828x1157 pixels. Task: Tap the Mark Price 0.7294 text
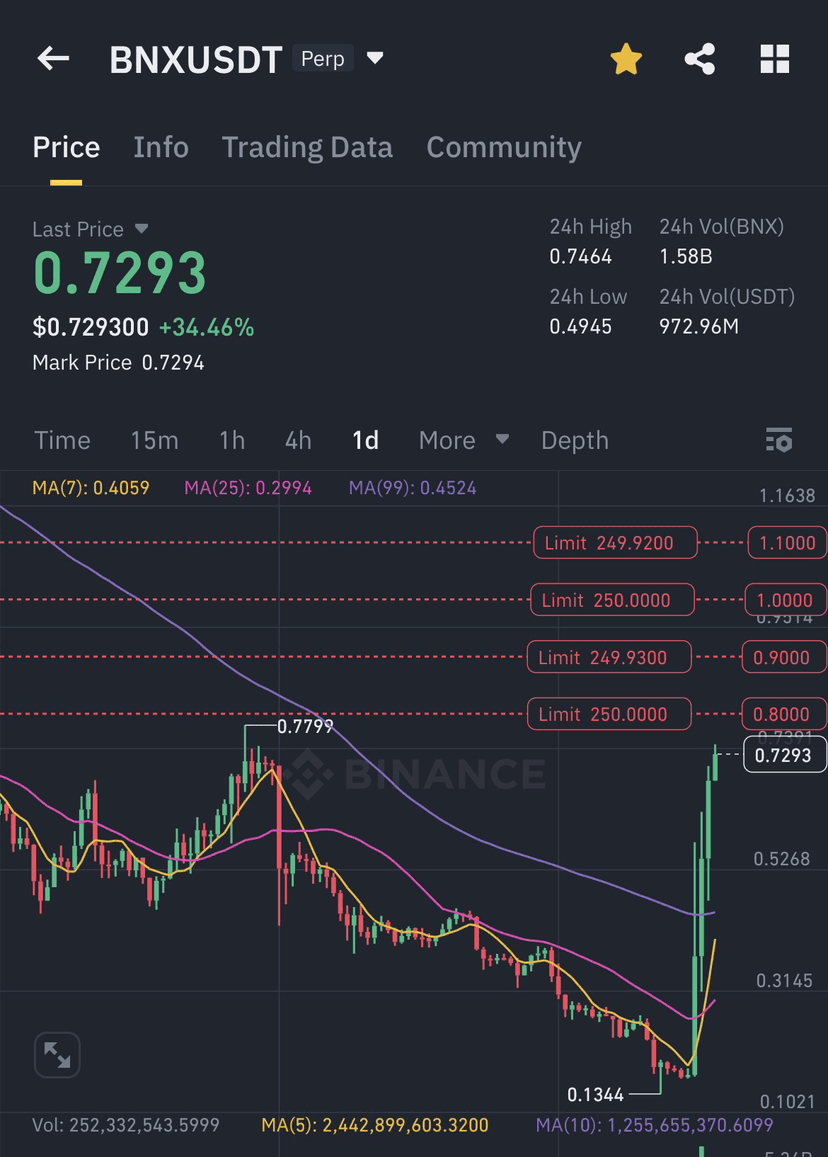[x=118, y=362]
